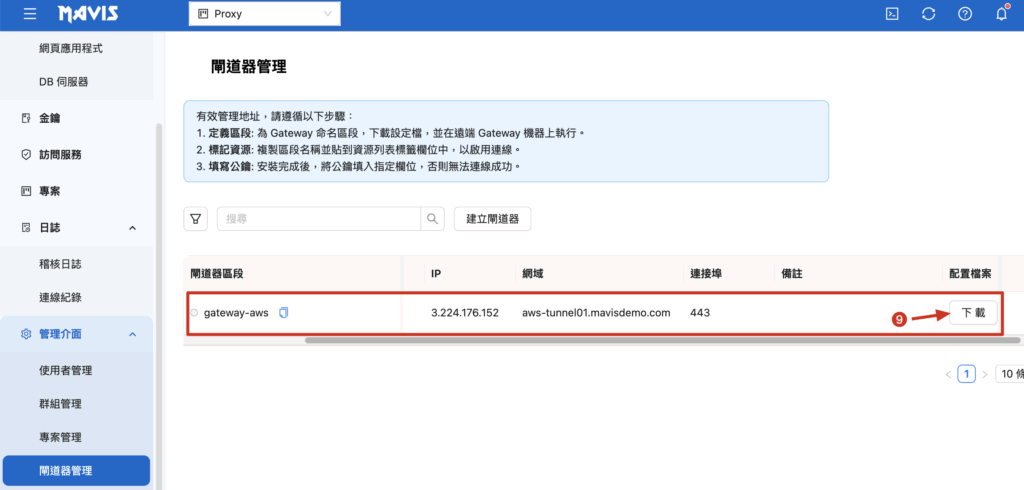The image size is (1024, 490).
Task: Open the hamburger menu icon
Action: tap(30, 14)
